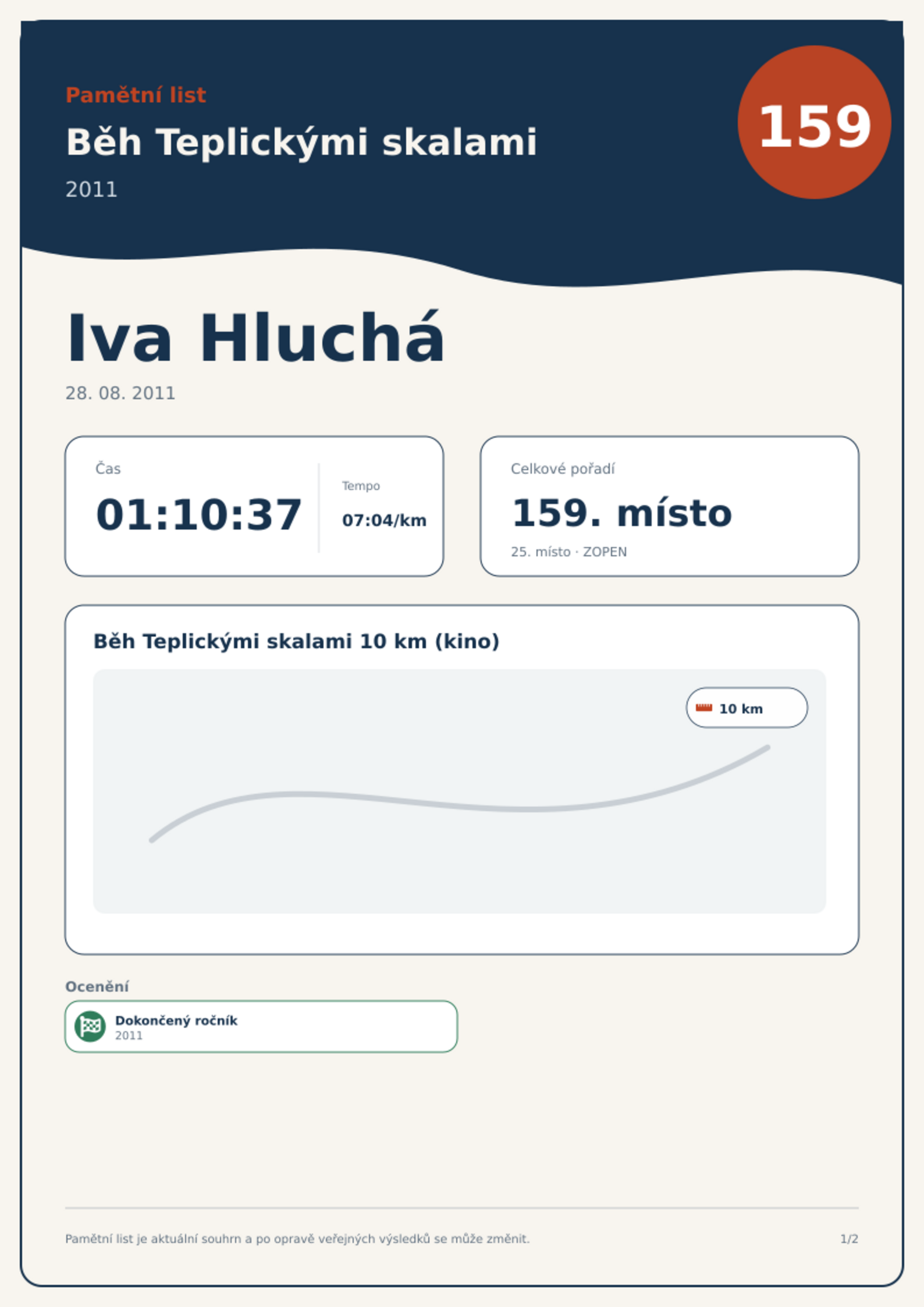
Task: Click the Pamětní list heading
Action: pos(136,95)
